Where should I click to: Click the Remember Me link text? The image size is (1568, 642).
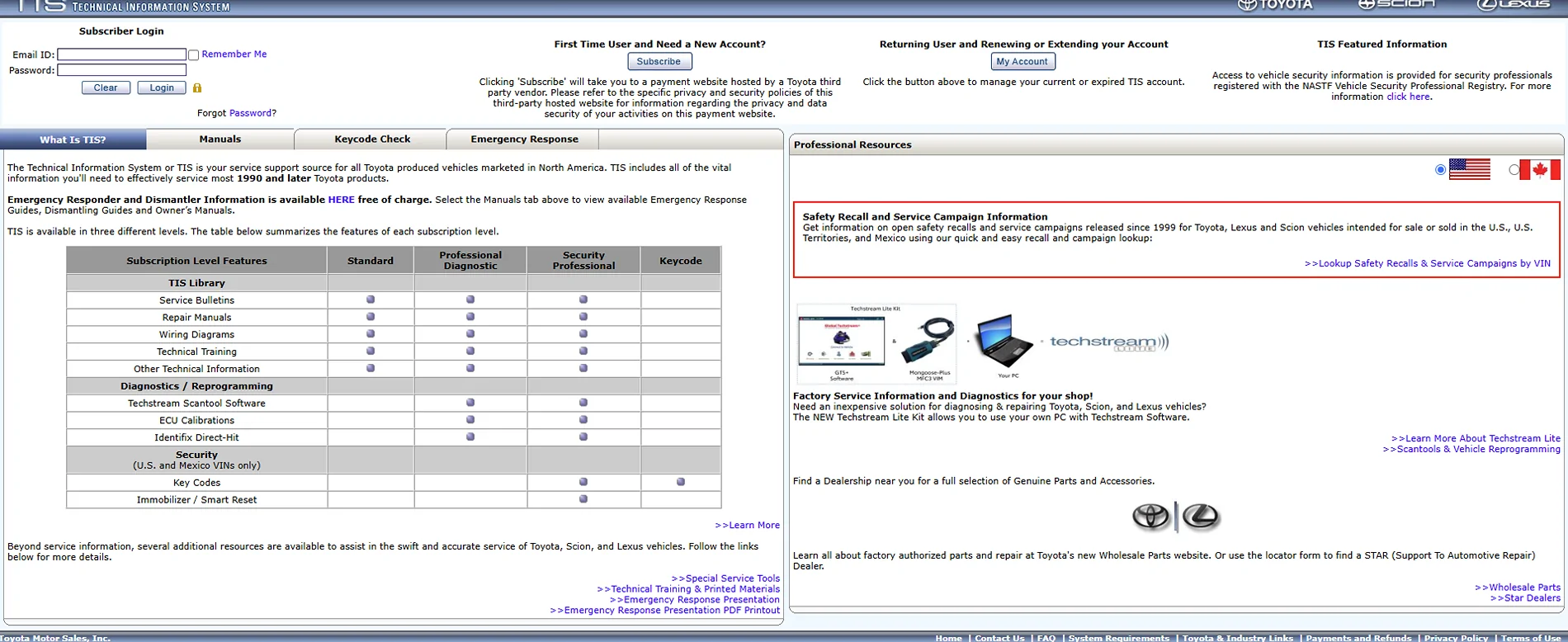point(234,54)
